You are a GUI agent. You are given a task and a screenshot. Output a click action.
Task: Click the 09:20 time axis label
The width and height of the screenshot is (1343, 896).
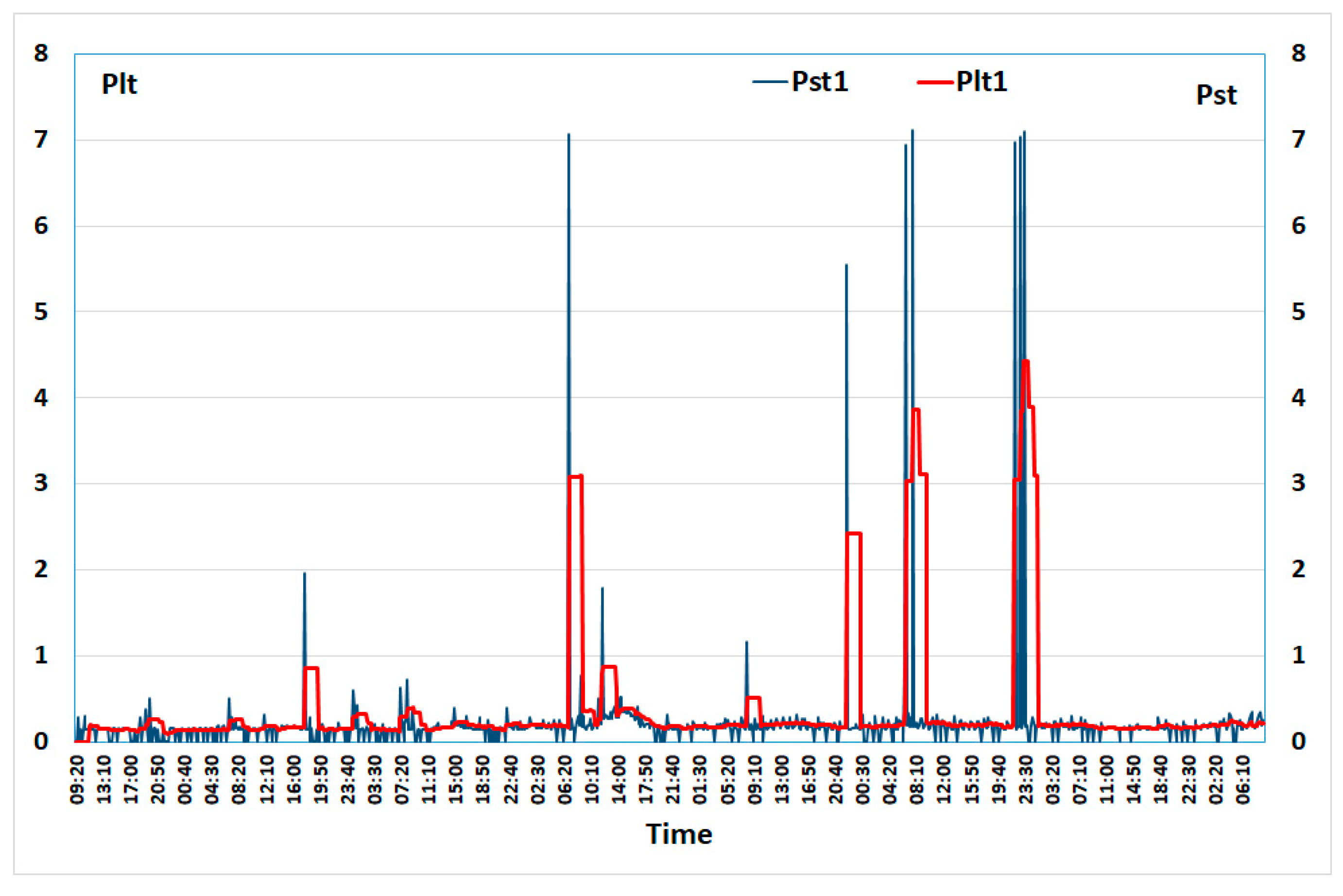pos(77,779)
